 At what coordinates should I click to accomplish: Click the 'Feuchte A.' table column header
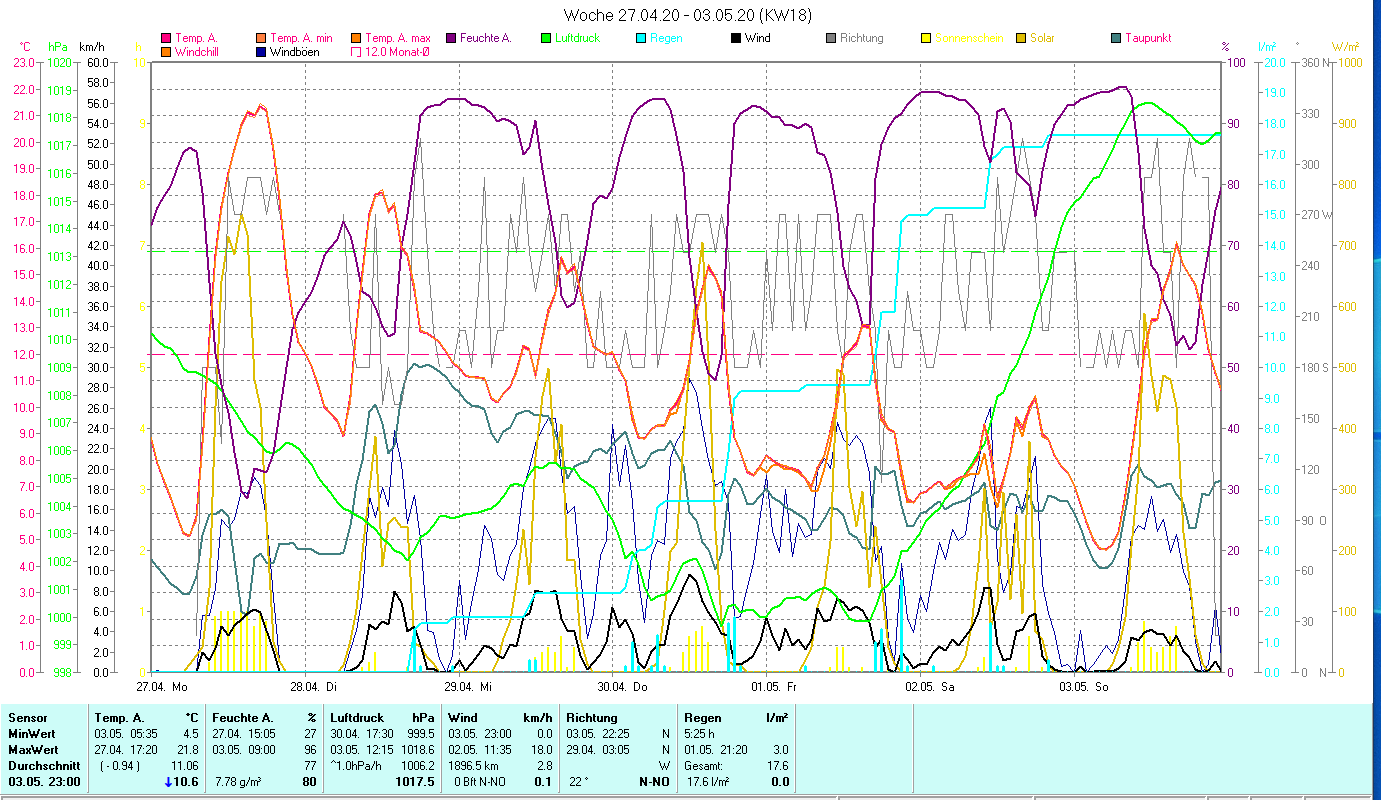(244, 718)
